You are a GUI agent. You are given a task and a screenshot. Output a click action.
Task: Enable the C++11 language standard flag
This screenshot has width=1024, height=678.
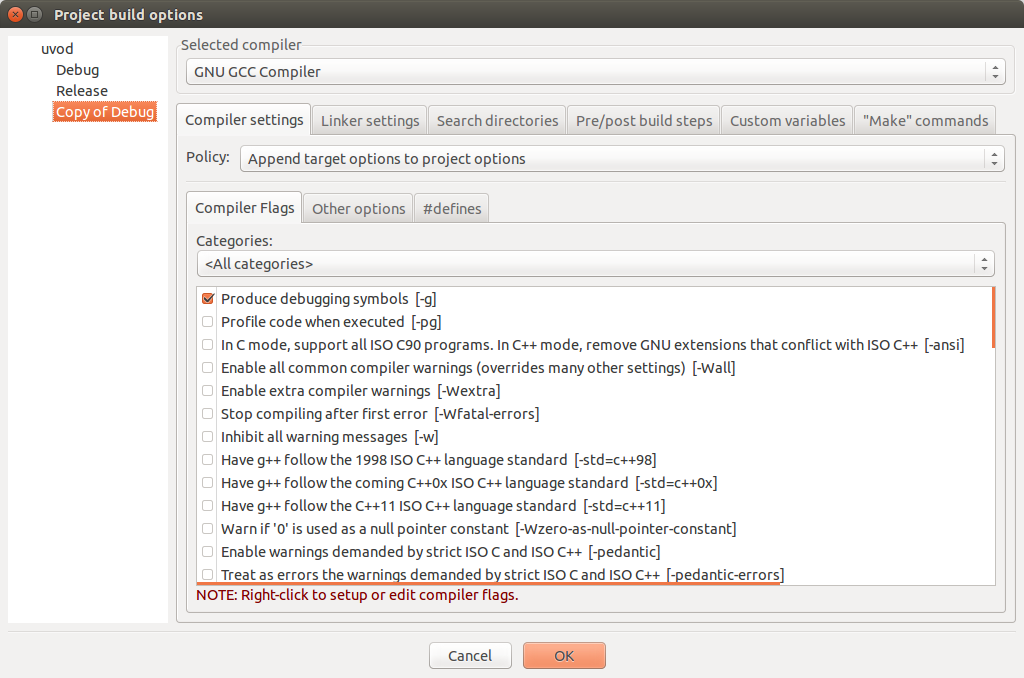coord(208,505)
